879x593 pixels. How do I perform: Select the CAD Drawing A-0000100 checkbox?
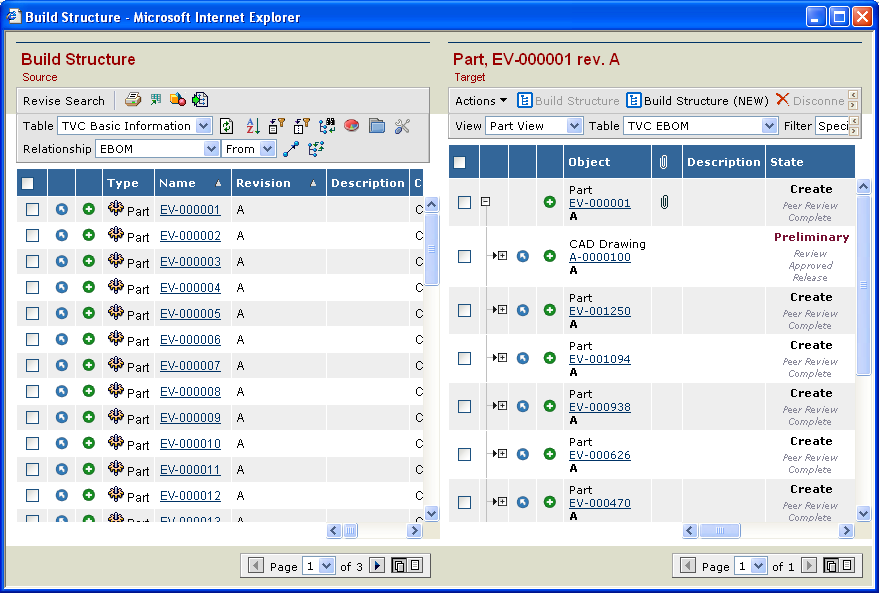(x=464, y=257)
